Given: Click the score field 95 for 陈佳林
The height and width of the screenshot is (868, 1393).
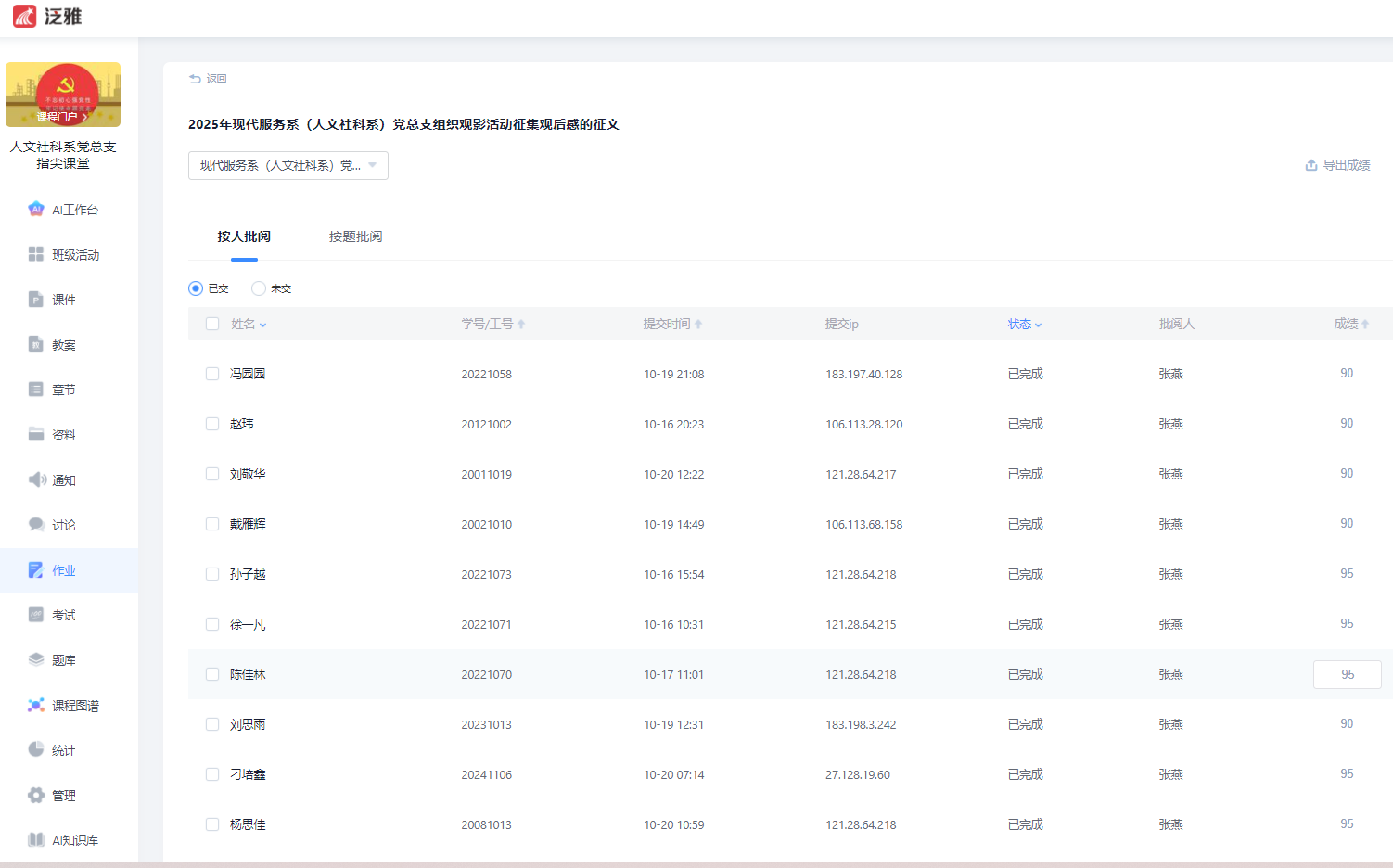Looking at the screenshot, I should tap(1347, 674).
